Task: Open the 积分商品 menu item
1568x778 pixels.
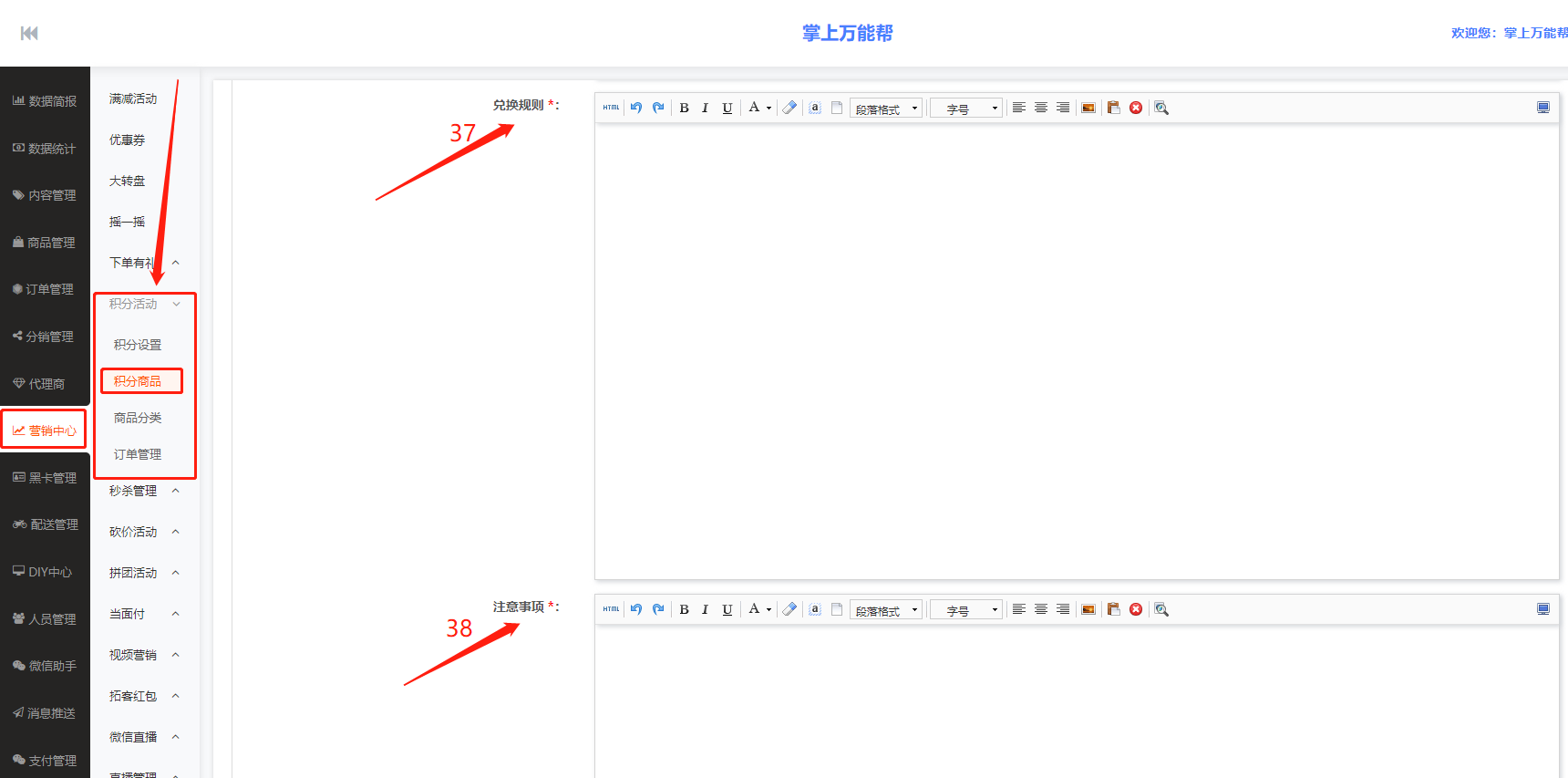Action: (x=139, y=381)
